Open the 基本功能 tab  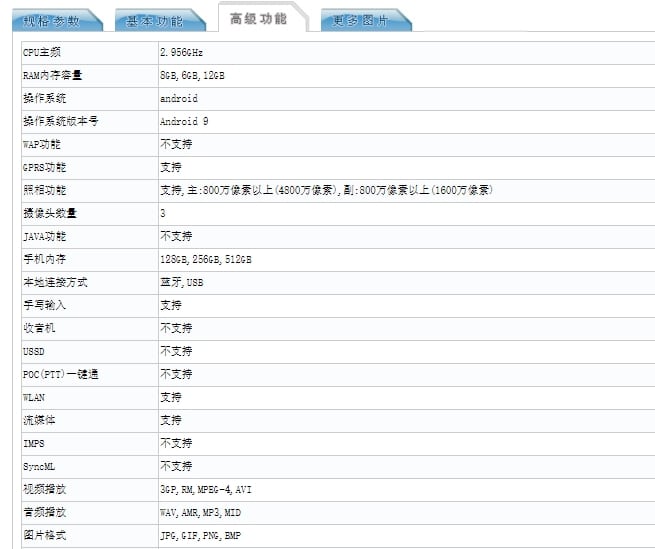[157, 20]
